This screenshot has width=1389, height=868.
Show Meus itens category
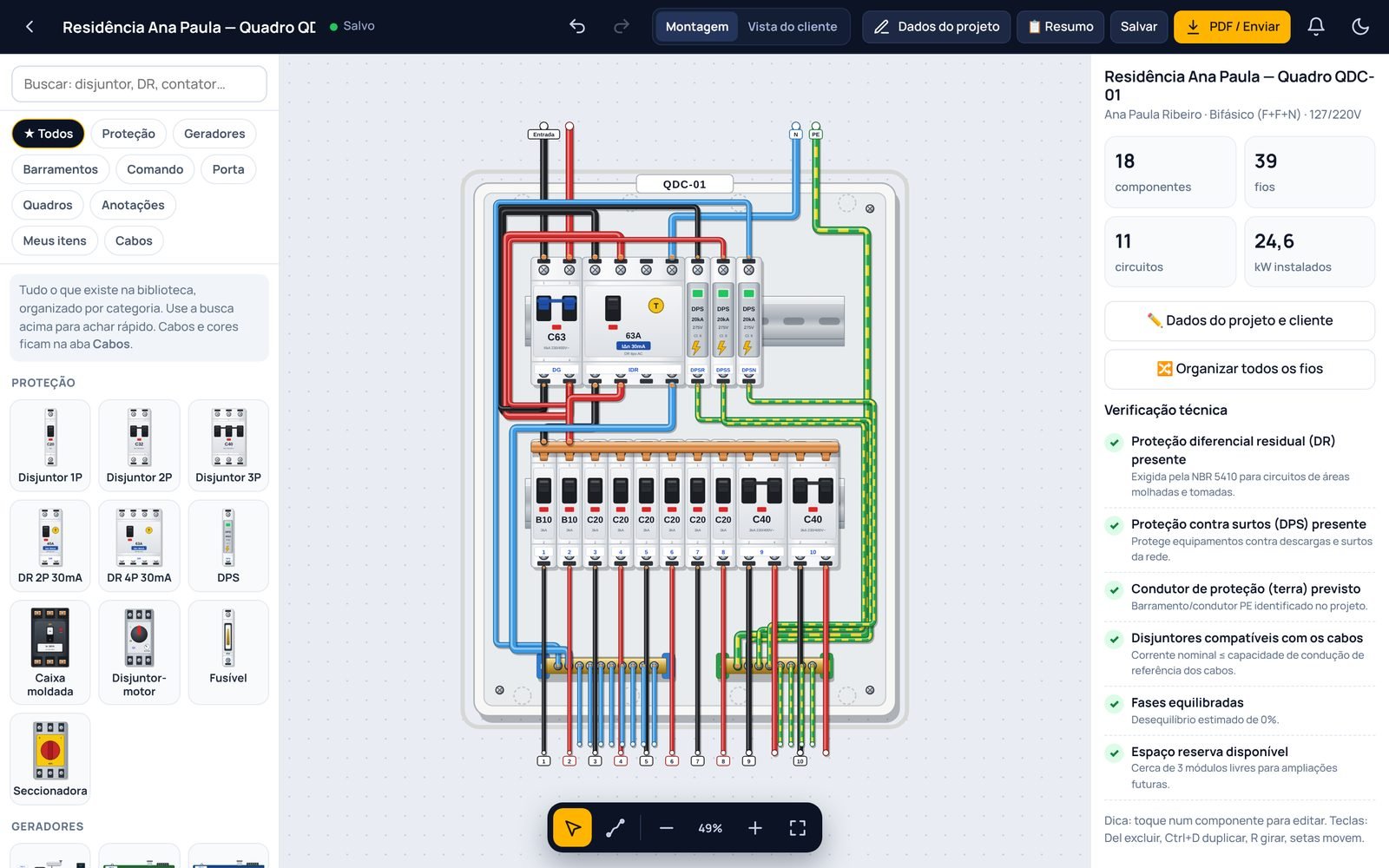tap(55, 240)
